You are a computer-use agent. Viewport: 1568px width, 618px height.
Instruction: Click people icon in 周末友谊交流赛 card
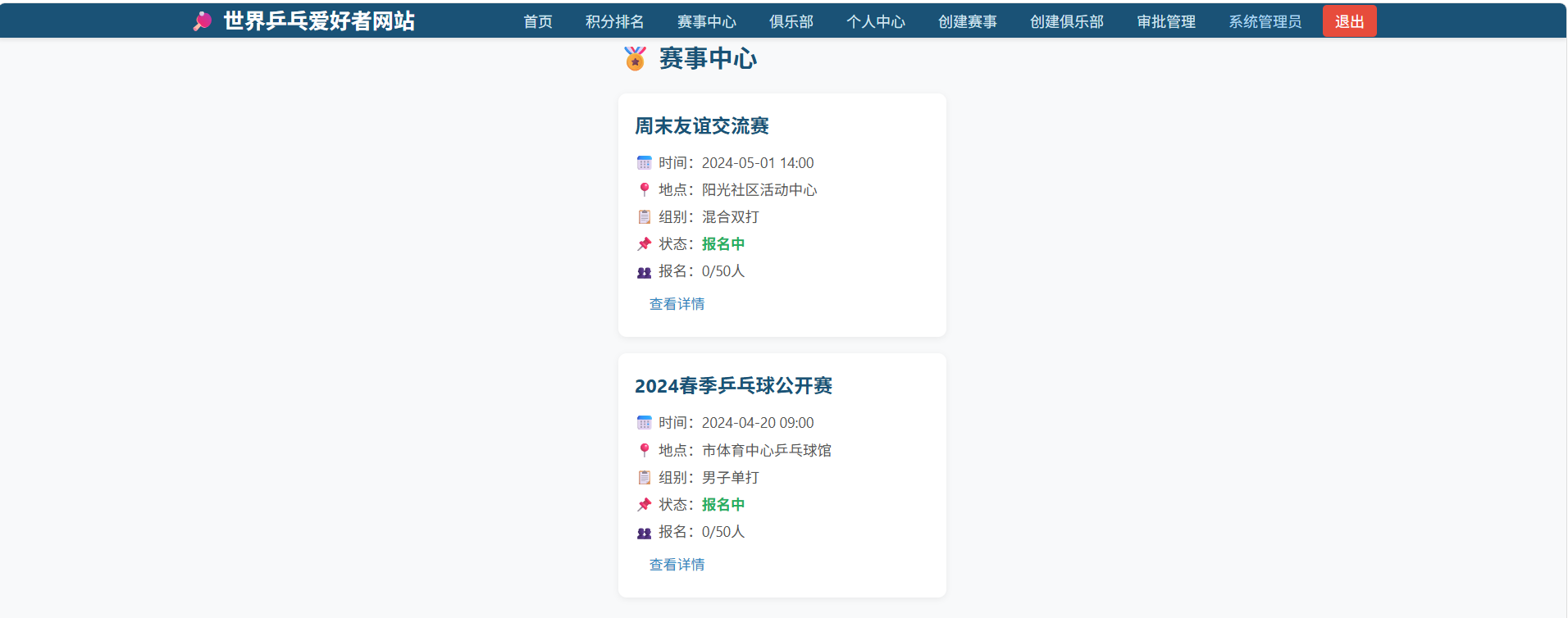(645, 272)
